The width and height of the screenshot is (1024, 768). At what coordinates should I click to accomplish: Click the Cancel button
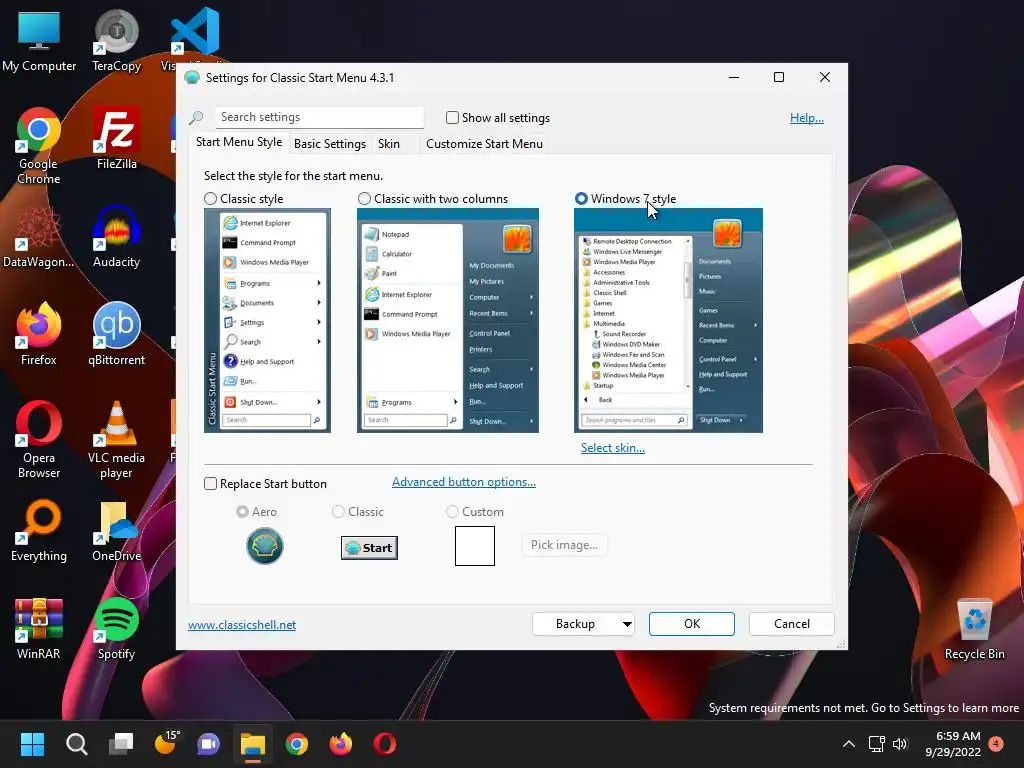(792, 624)
